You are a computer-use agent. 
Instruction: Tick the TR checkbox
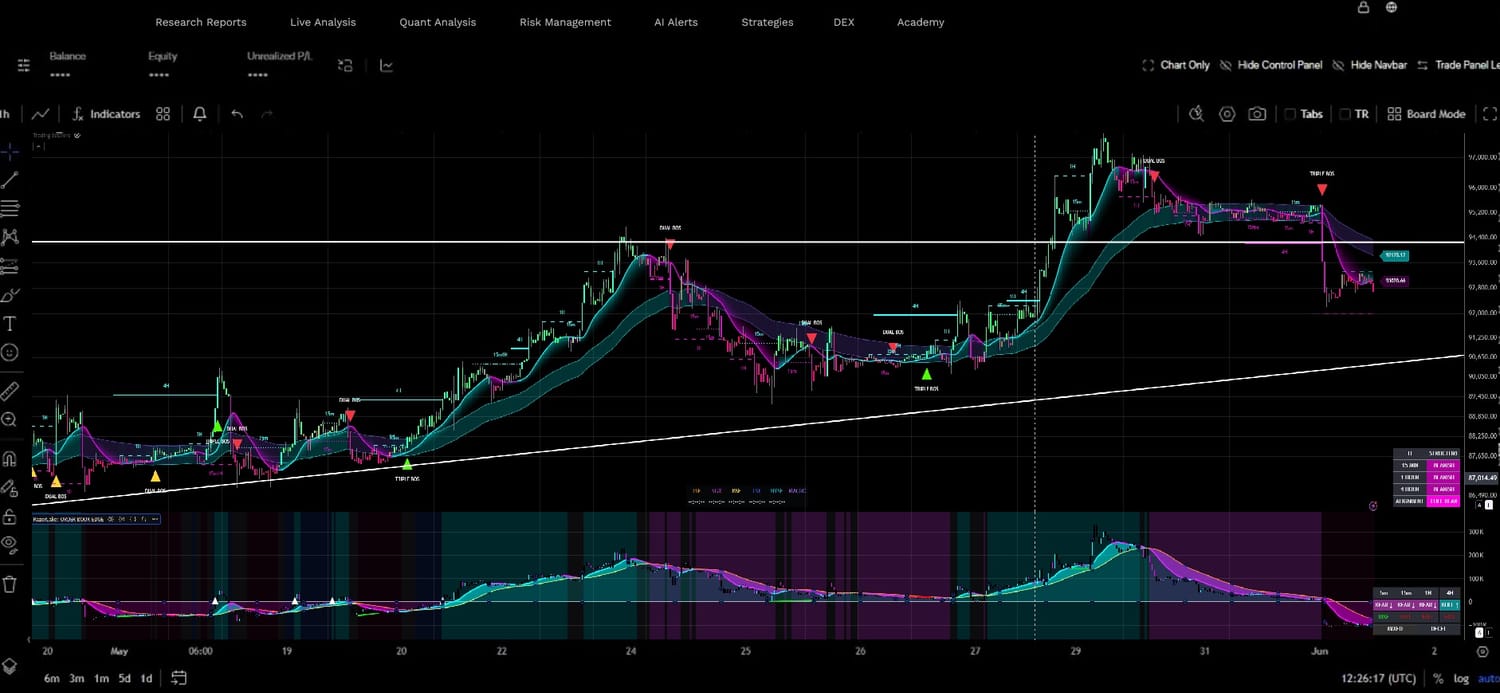click(1345, 114)
